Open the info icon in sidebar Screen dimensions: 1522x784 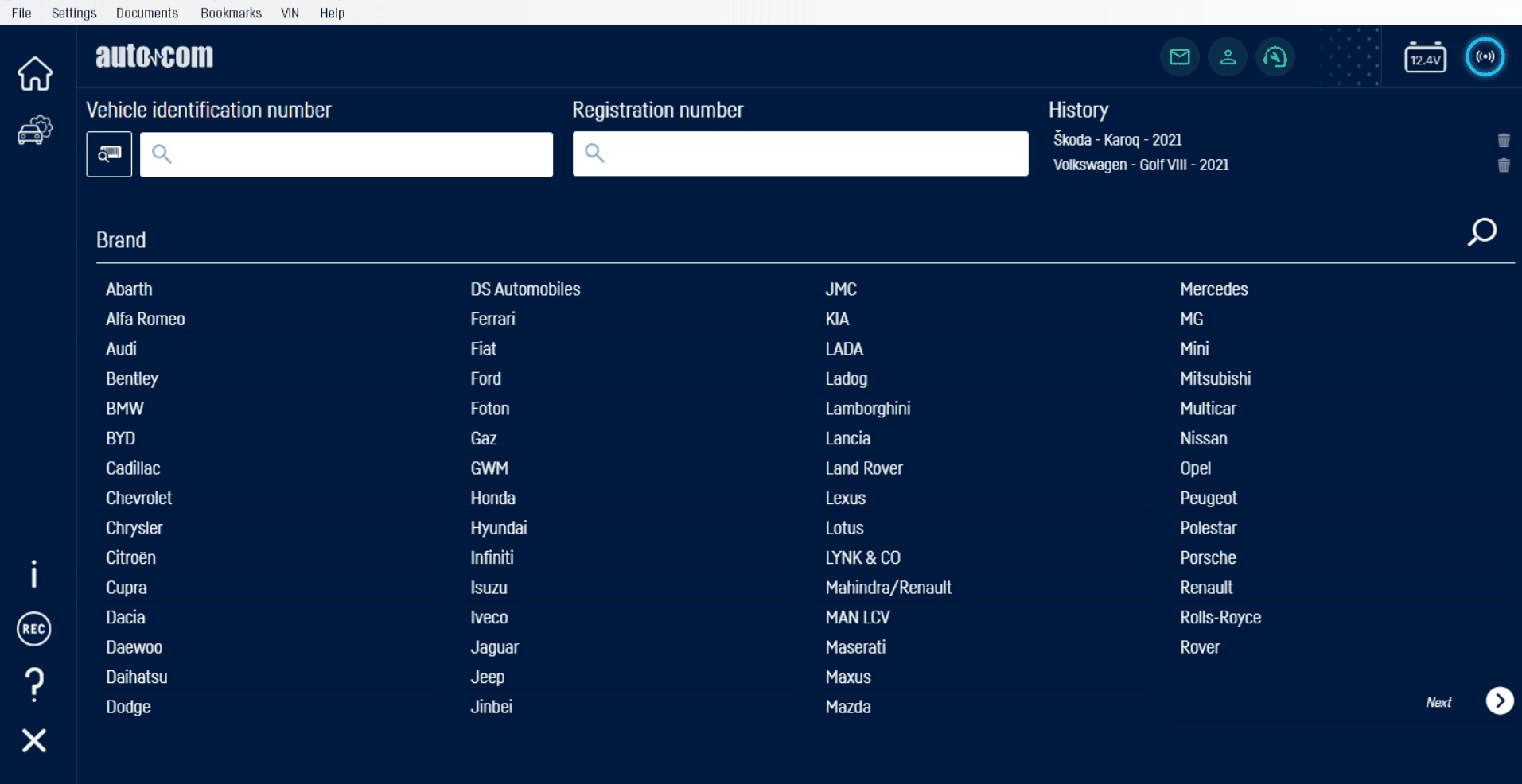pyautogui.click(x=33, y=574)
